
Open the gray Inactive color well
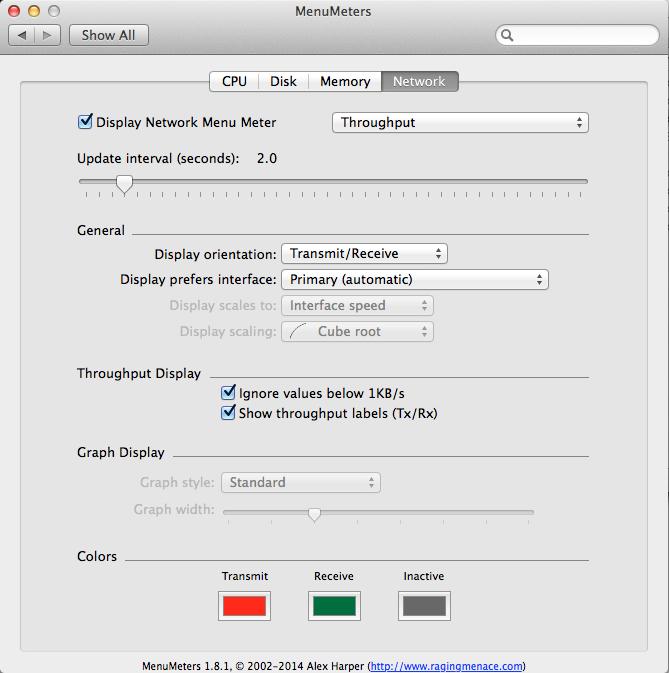click(424, 606)
